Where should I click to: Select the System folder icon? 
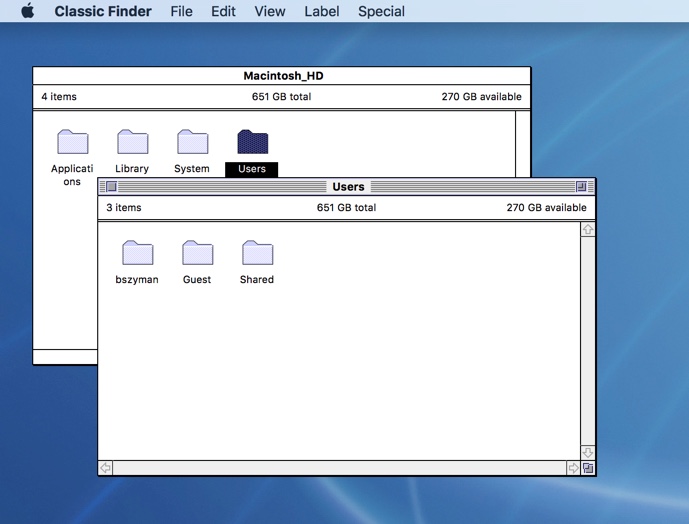192,142
